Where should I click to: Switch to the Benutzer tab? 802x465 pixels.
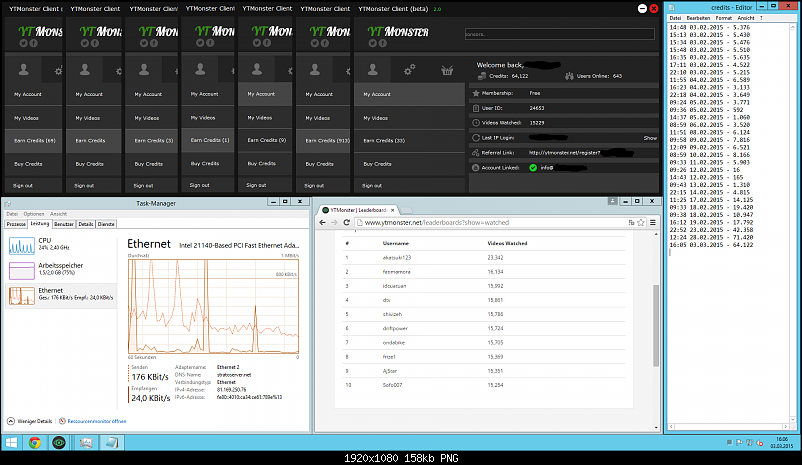tap(64, 224)
